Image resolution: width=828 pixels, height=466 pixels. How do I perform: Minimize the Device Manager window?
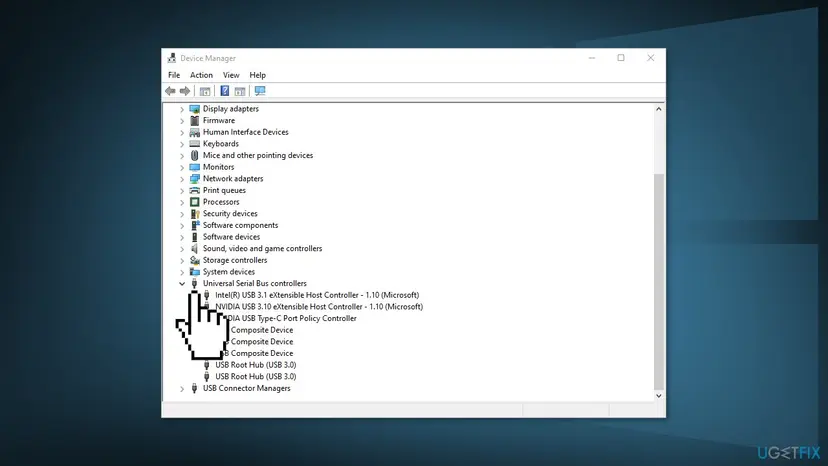coord(592,58)
